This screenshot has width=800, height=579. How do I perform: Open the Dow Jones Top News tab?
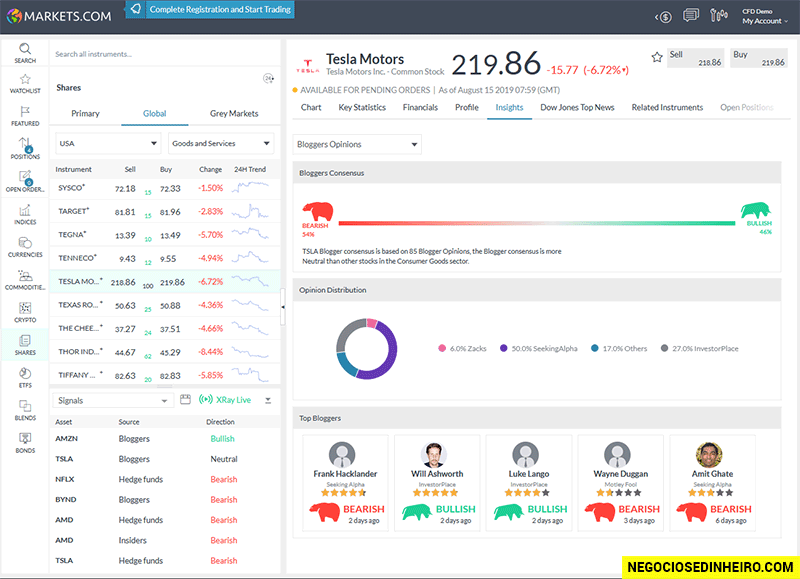pos(577,107)
